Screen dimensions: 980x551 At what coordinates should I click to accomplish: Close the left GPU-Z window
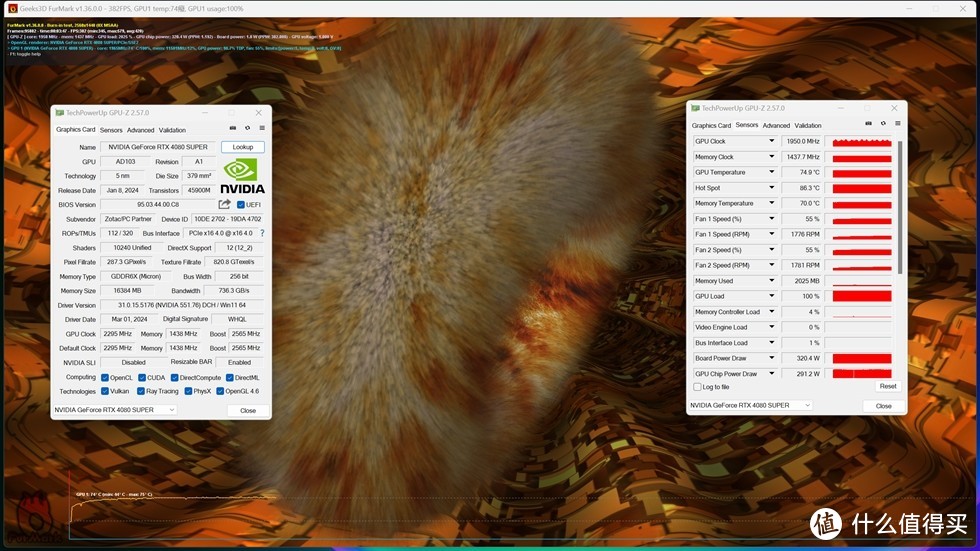pos(259,112)
